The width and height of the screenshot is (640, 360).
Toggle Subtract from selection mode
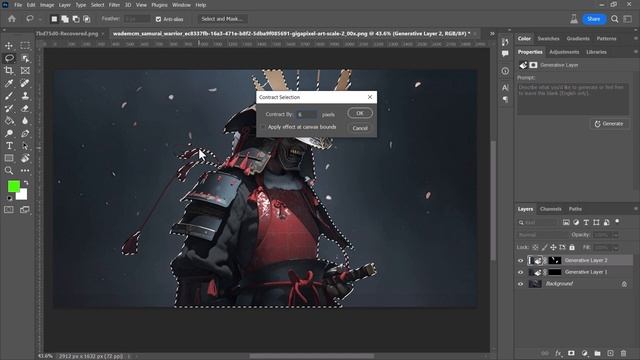coord(76,19)
